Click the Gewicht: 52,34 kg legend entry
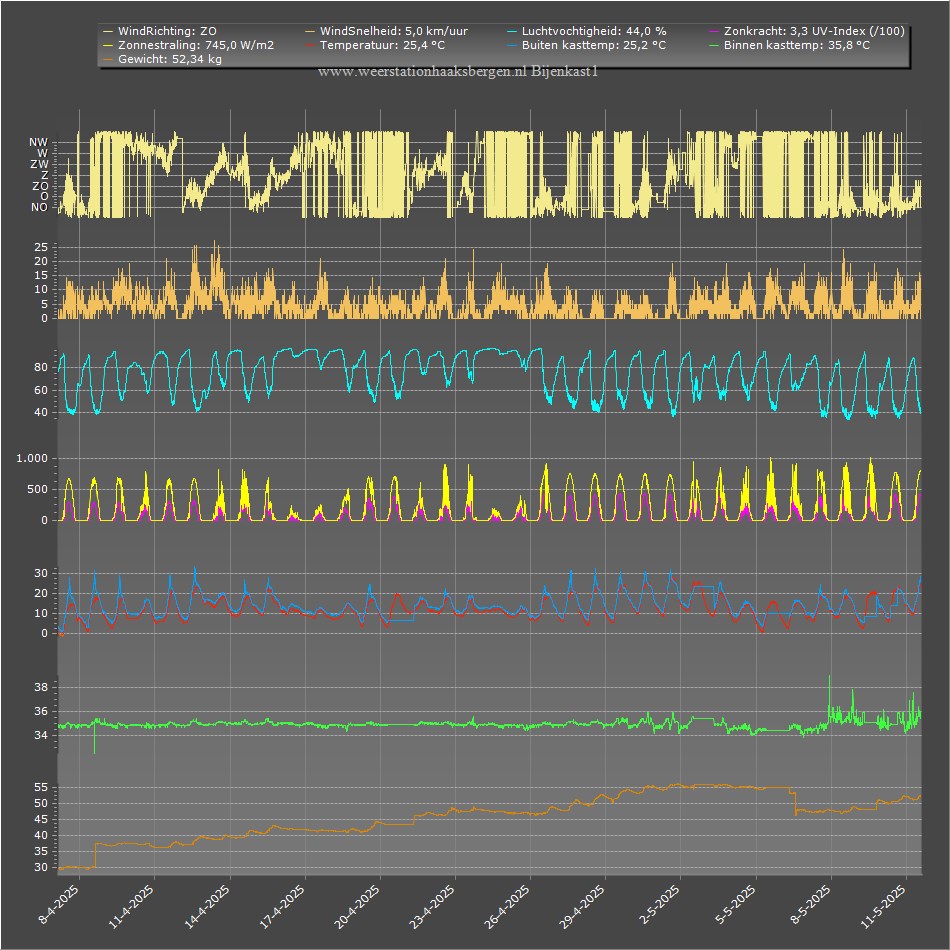This screenshot has width=950, height=950. 162,59
